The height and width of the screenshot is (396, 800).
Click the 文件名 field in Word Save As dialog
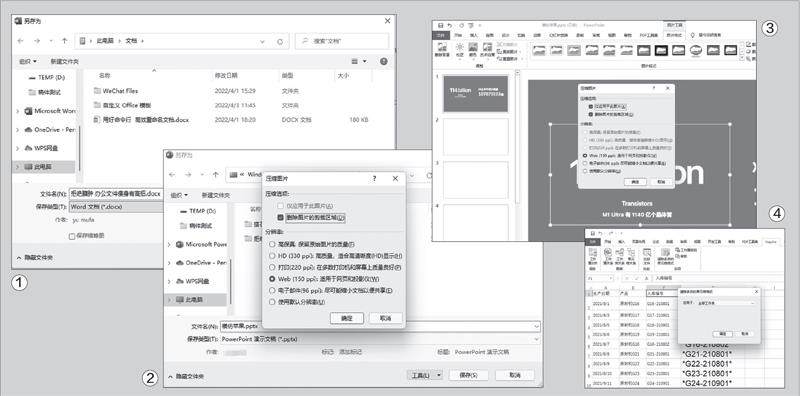115,194
